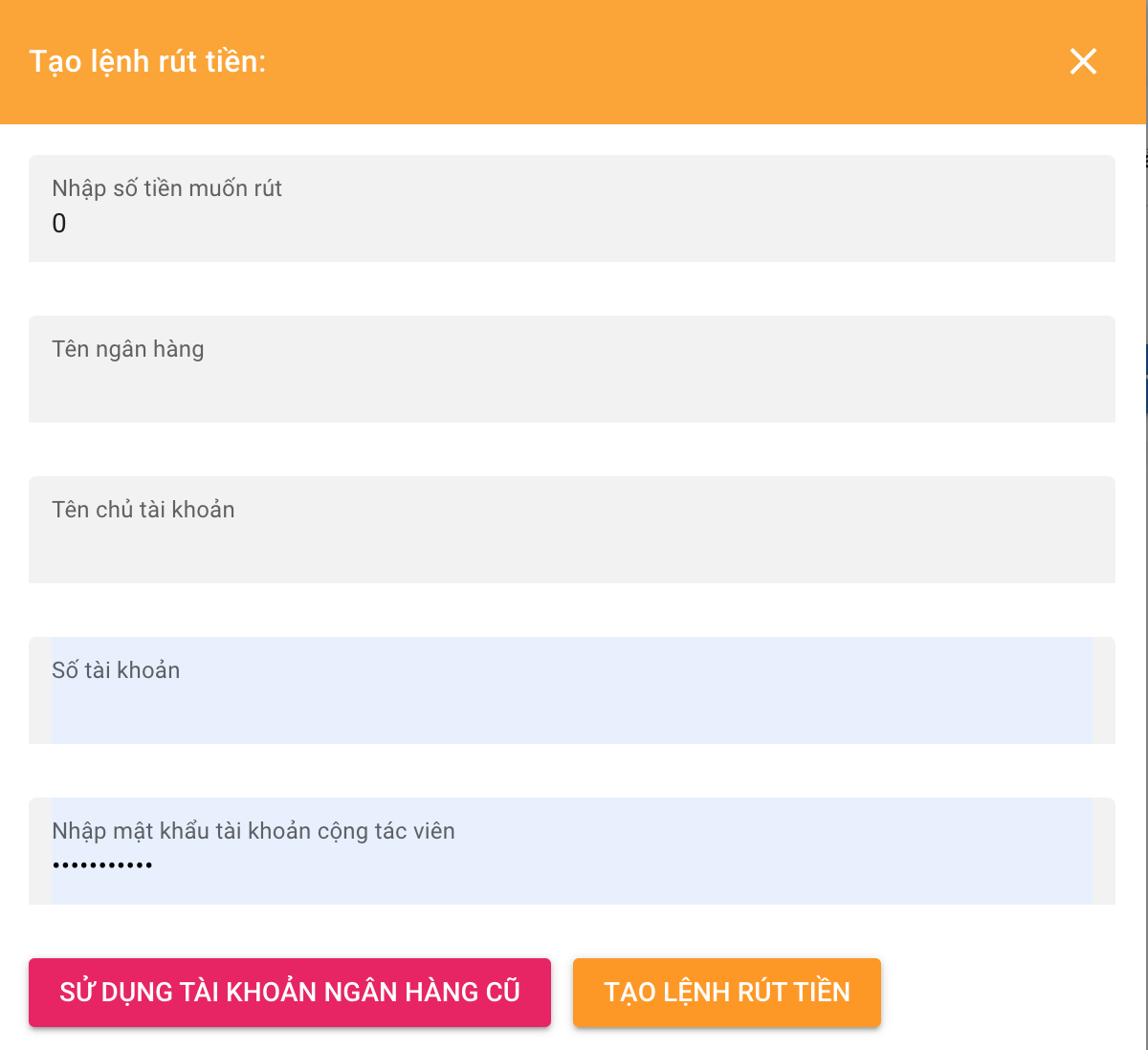Close the withdrawal dialog with X icon
The image size is (1148, 1050).
click(1083, 61)
